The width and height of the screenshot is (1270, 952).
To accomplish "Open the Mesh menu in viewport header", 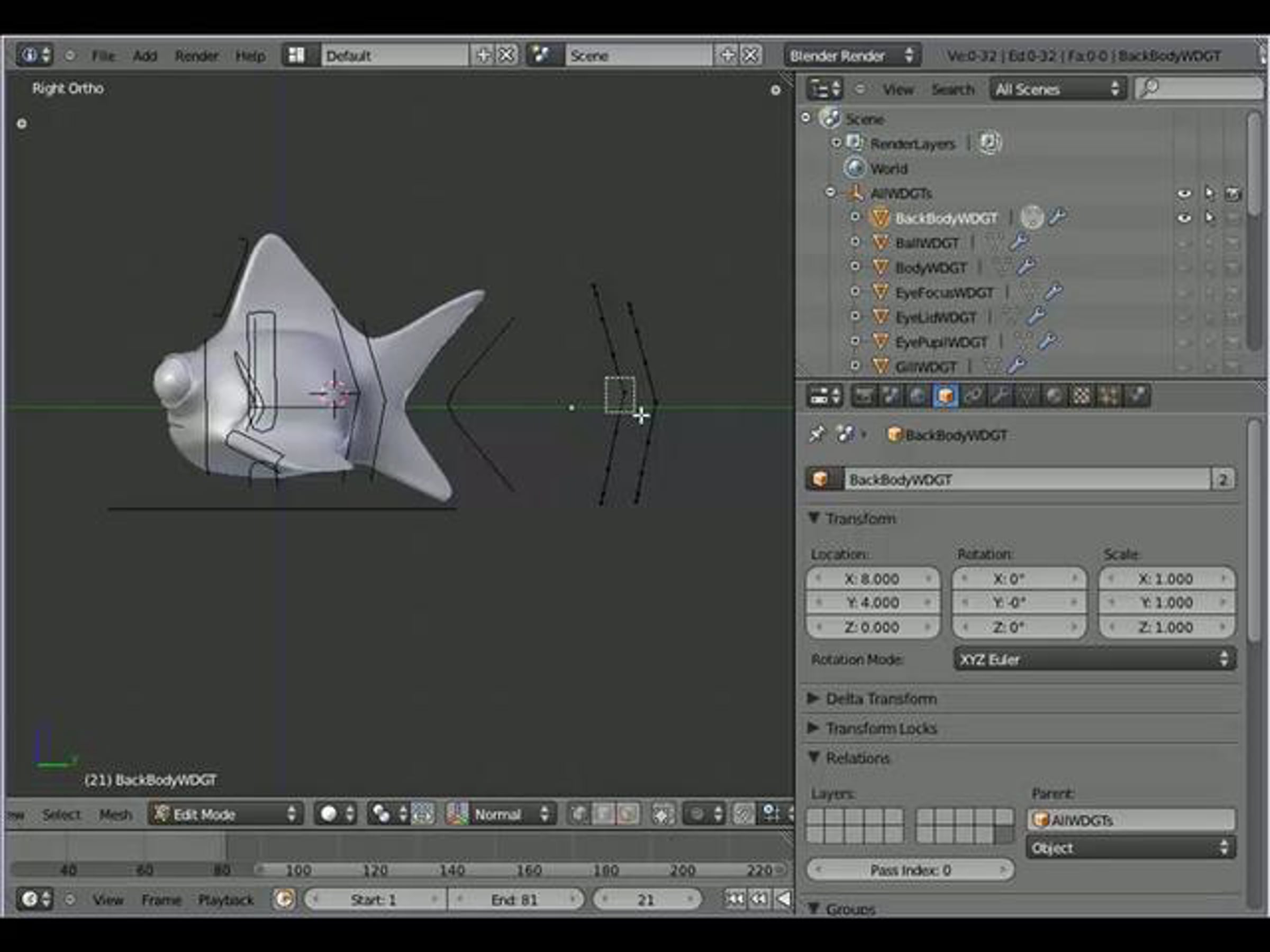I will tap(115, 814).
